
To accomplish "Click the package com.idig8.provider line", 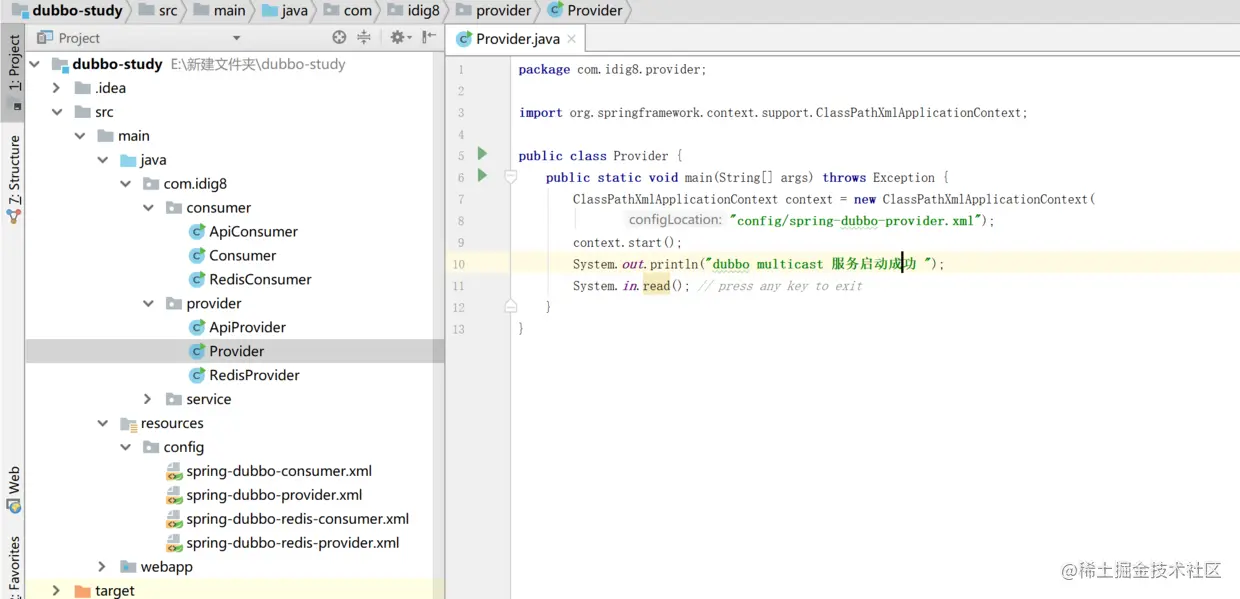I will pyautogui.click(x=612, y=70).
